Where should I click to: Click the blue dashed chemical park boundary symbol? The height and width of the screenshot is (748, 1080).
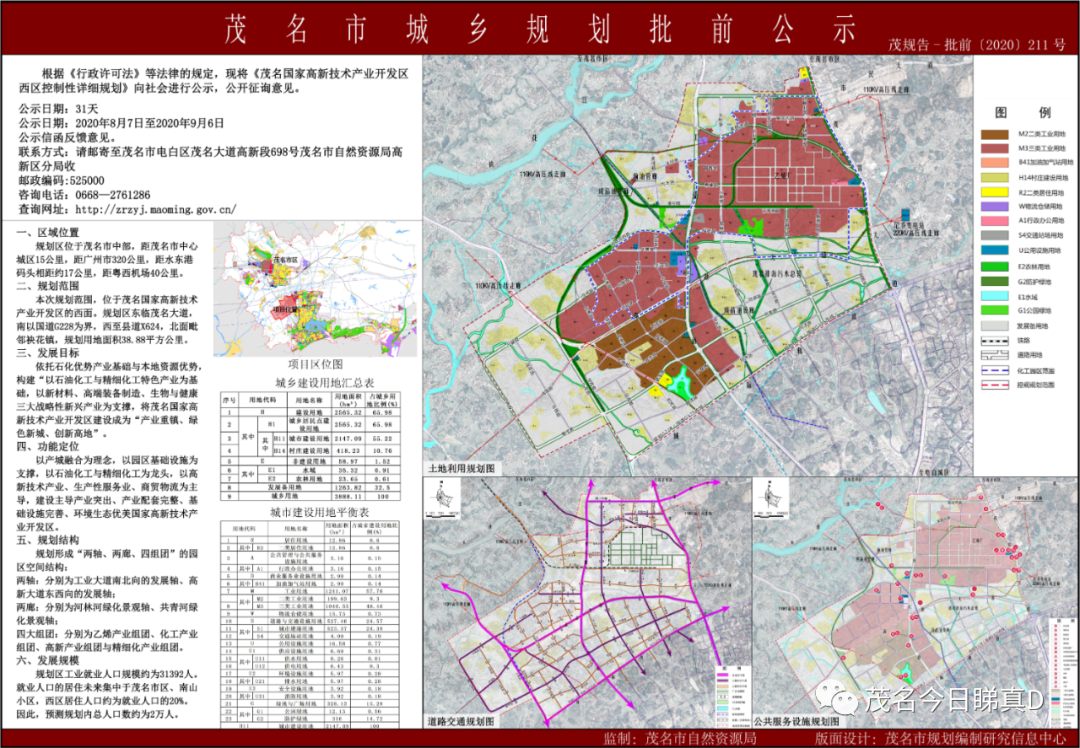tap(996, 371)
